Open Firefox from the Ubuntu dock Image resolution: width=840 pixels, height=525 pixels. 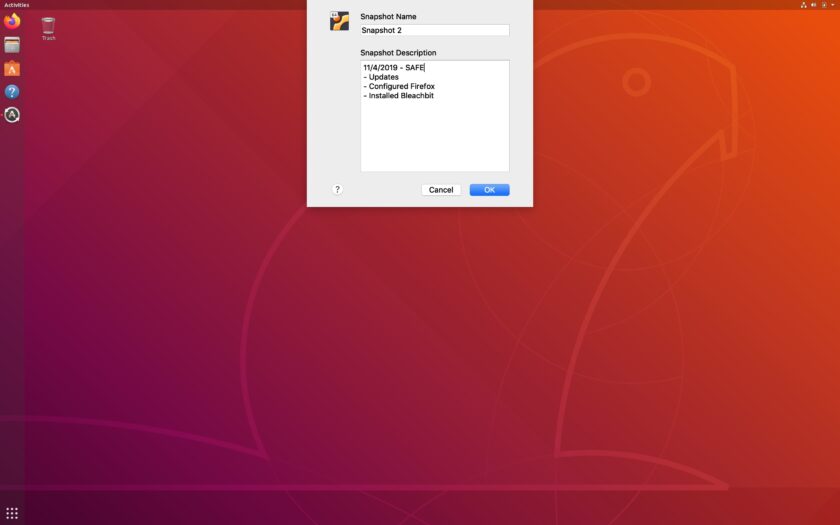click(12, 21)
